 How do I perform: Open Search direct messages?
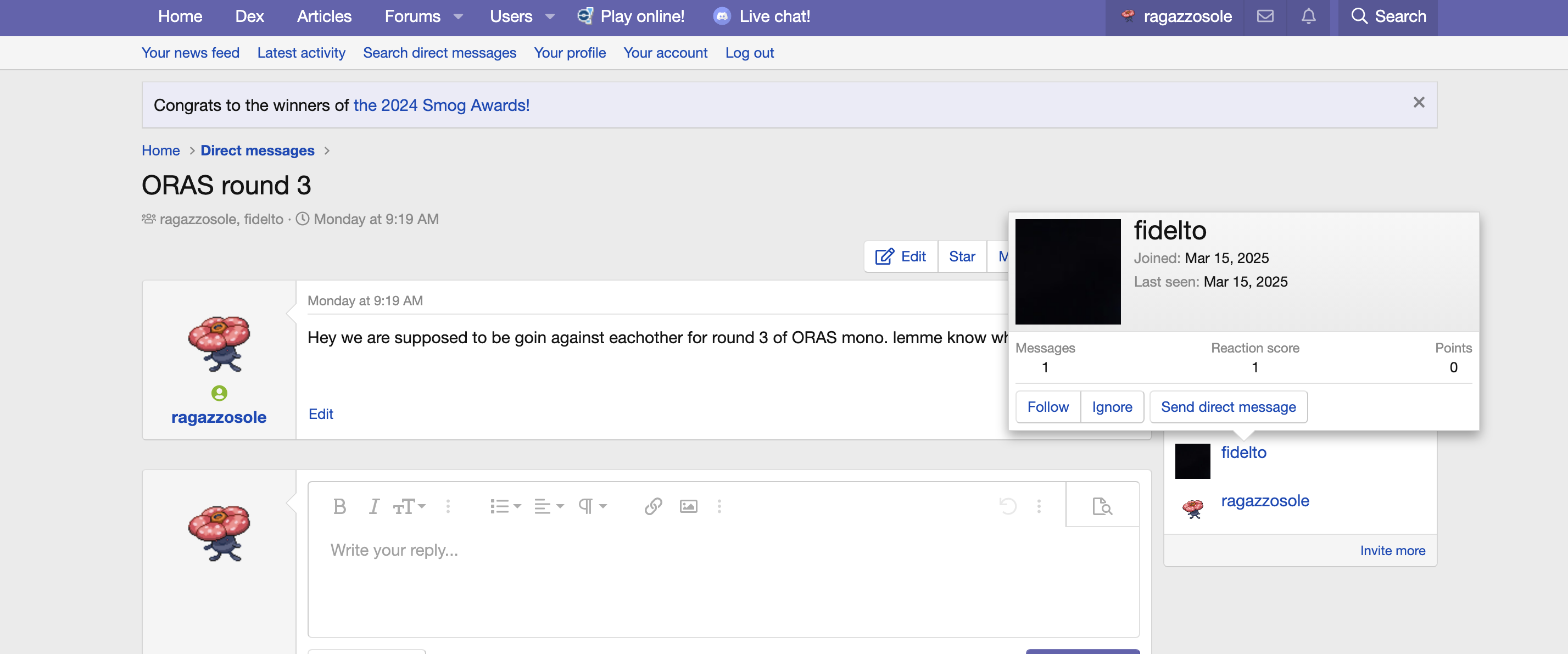[439, 53]
